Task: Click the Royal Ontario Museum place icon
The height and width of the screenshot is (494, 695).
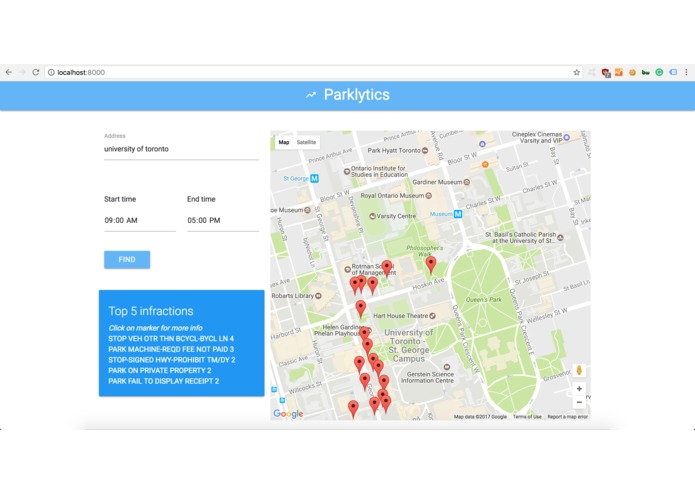Action: pos(429,195)
